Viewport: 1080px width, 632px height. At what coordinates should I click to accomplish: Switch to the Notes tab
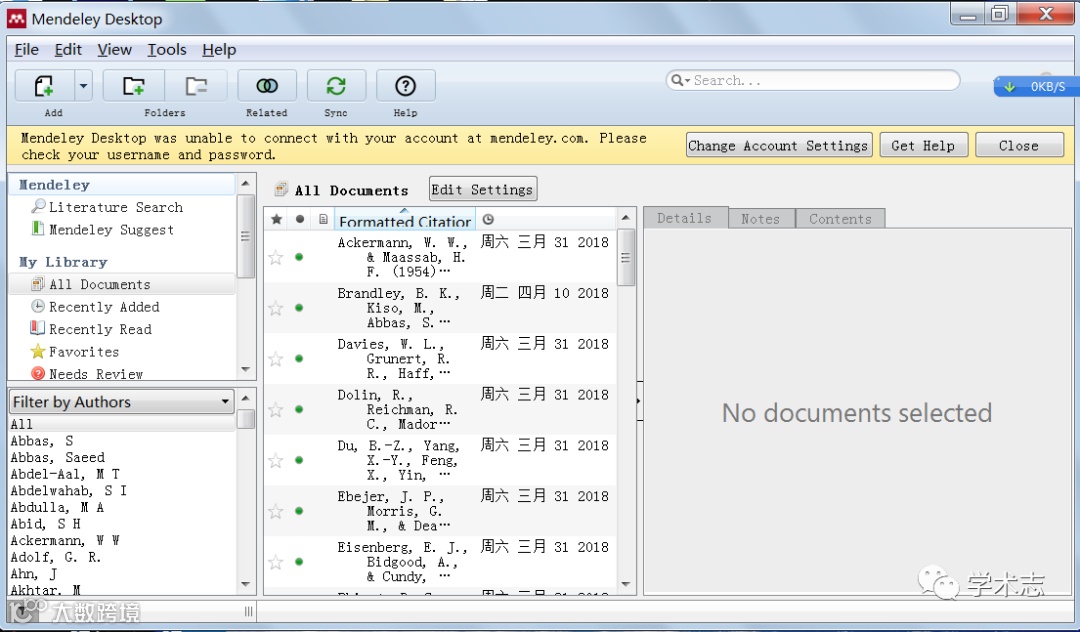761,218
